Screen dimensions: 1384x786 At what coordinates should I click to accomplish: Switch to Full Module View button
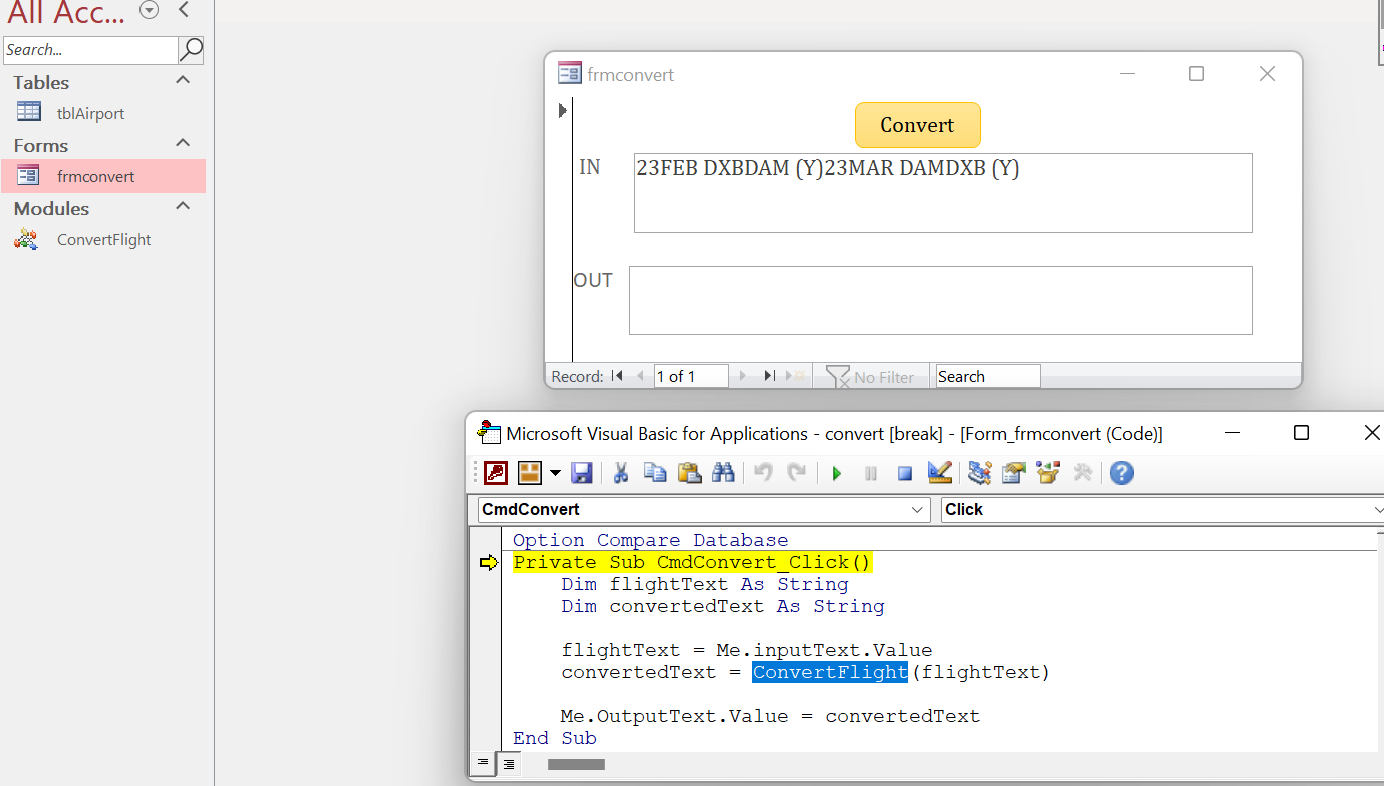click(x=509, y=764)
